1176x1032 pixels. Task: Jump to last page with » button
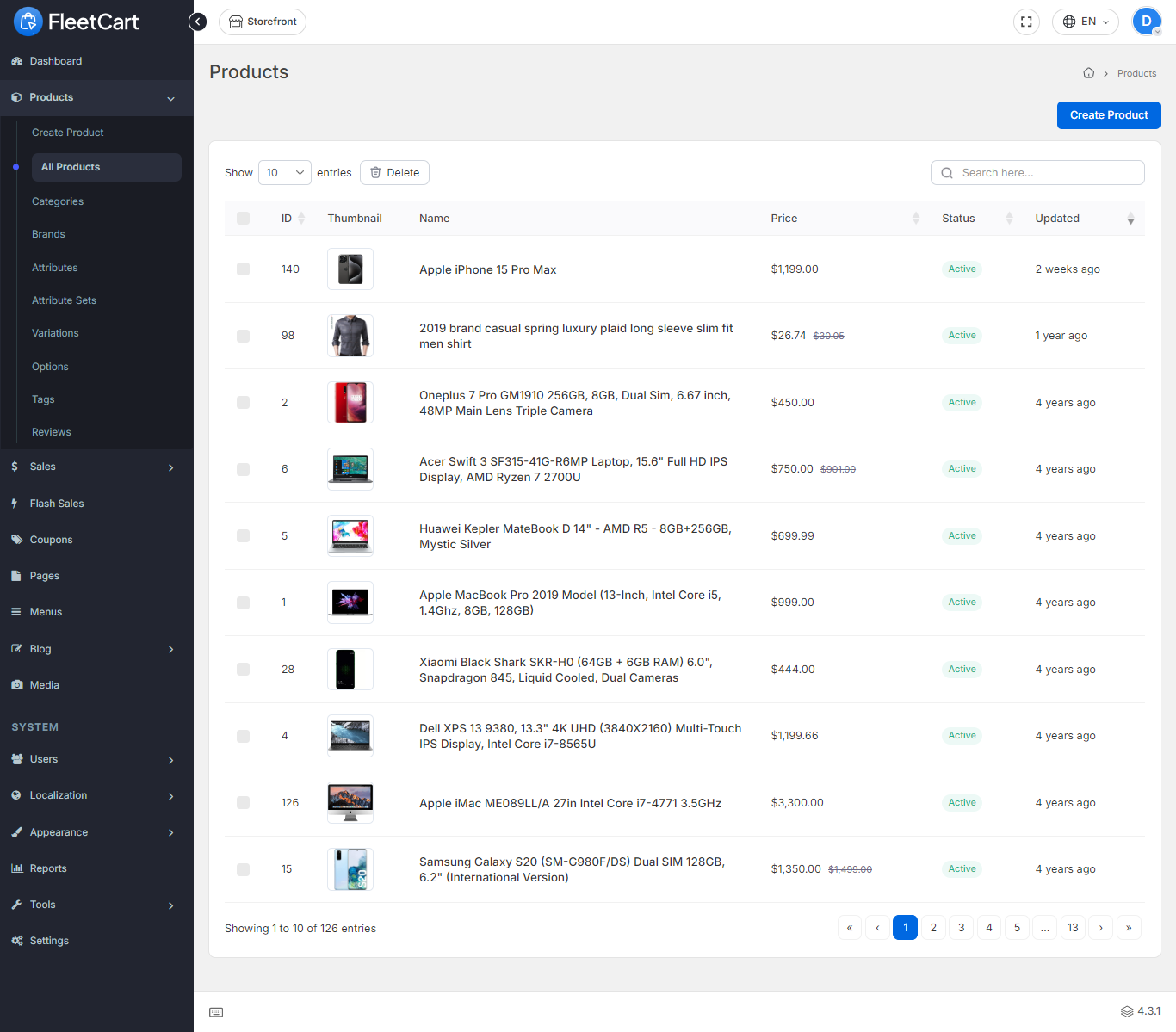click(x=1129, y=928)
